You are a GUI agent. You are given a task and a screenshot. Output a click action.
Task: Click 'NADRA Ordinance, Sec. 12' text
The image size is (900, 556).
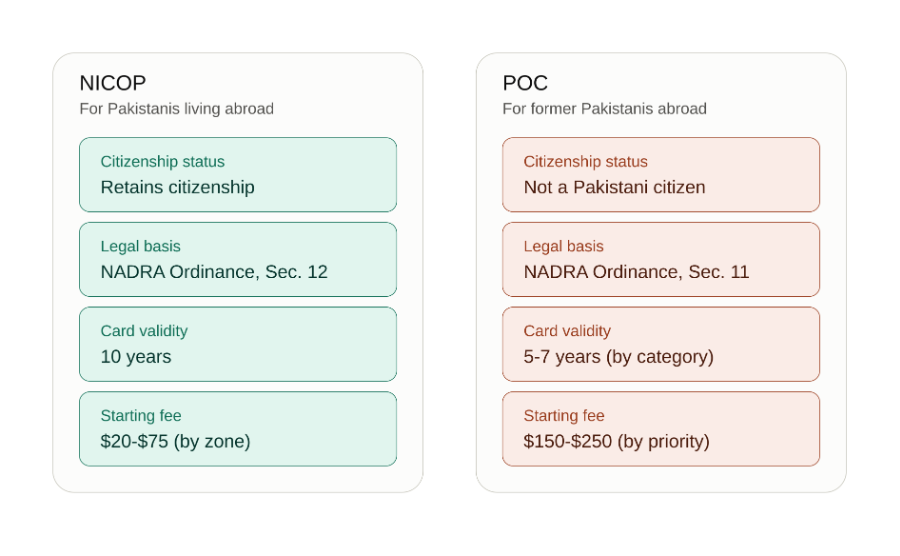(x=214, y=271)
